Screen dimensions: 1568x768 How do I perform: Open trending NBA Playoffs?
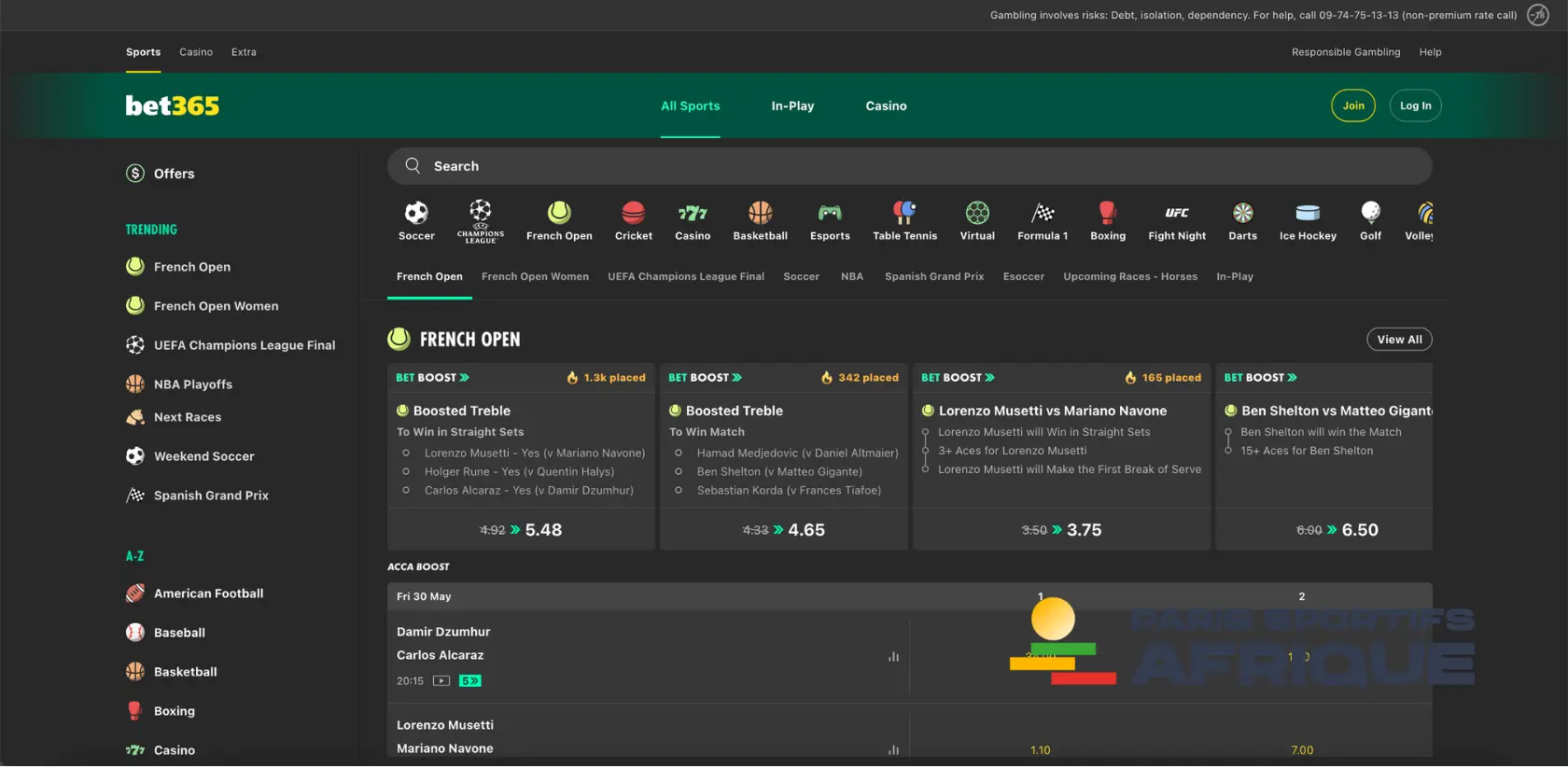179,384
